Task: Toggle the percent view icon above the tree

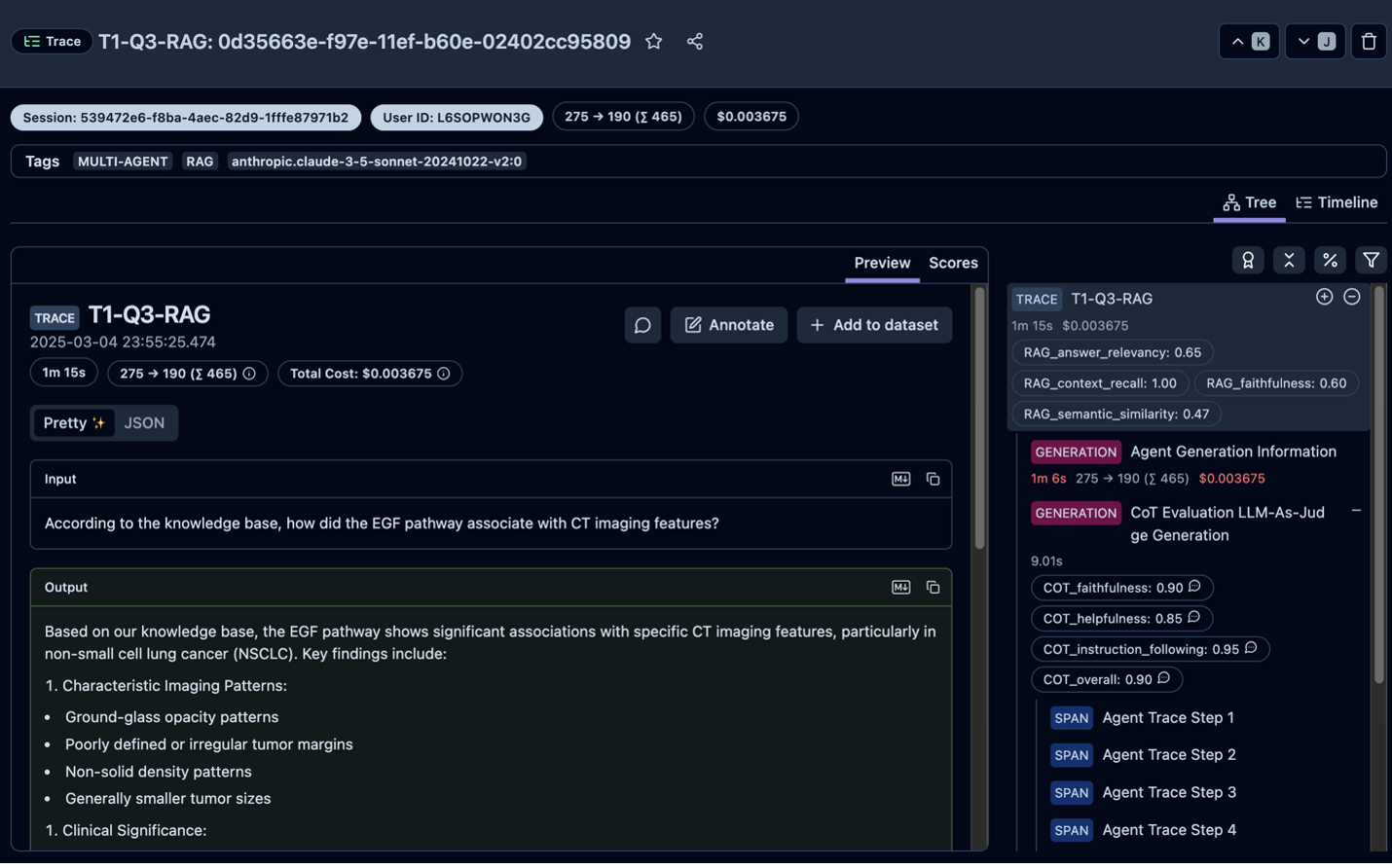Action: tap(1330, 260)
